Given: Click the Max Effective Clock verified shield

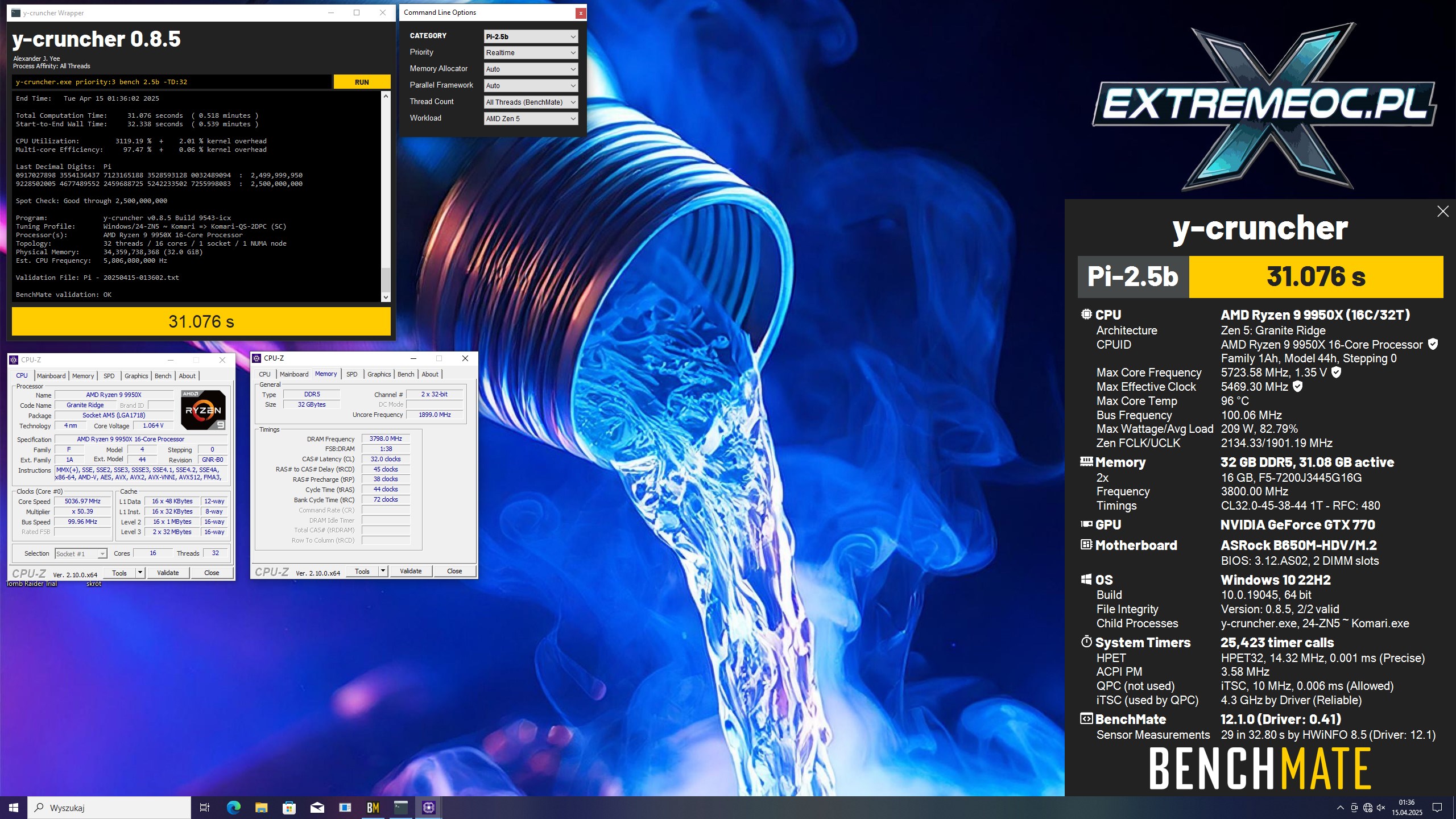Looking at the screenshot, I should pos(1297,386).
